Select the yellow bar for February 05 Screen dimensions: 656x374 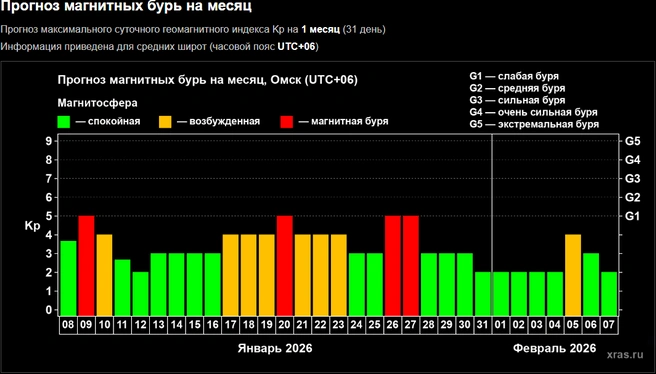[573, 275]
